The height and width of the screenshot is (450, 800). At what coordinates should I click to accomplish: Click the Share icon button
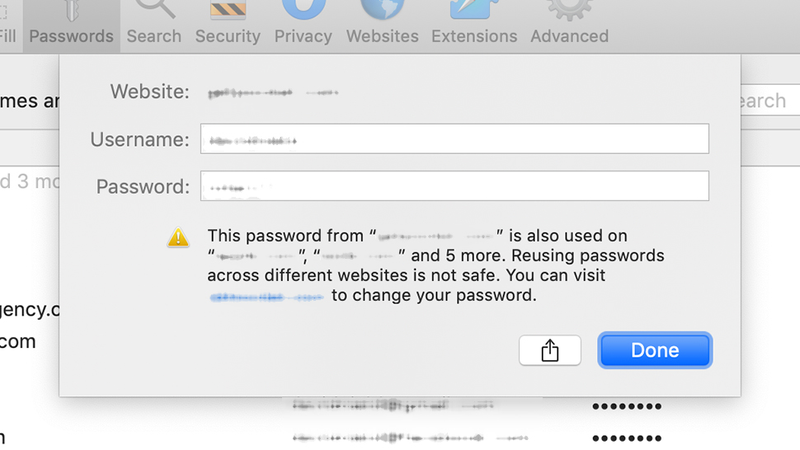click(550, 351)
